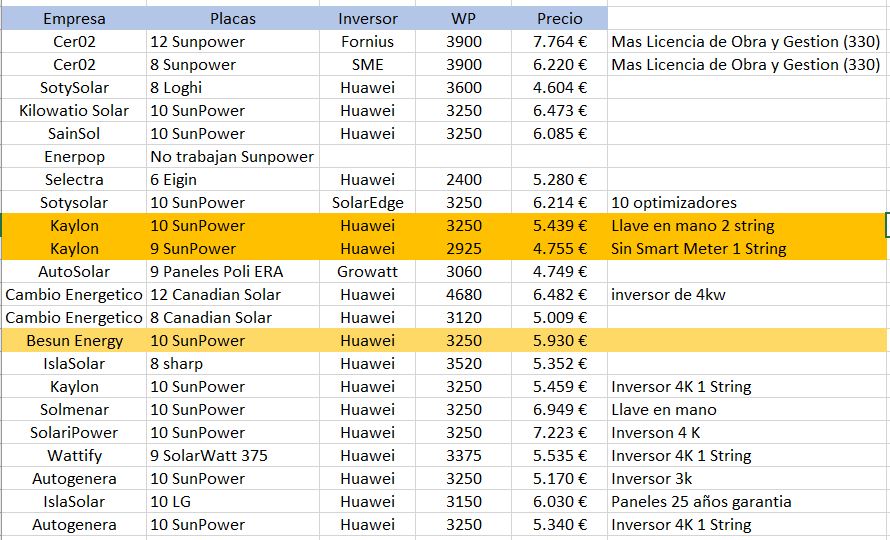This screenshot has height=540, width=890.
Task: Select the WP value 4680
Action: (x=463, y=295)
